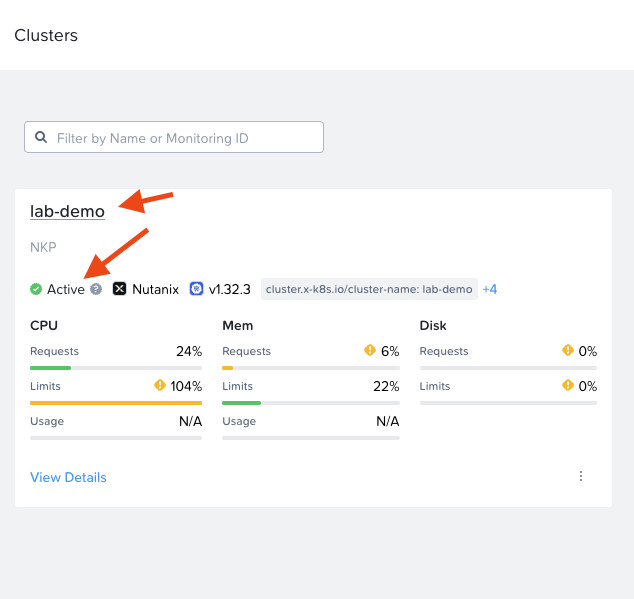Click the Disk section heading
Screen dimensions: 634x599
[433, 326]
